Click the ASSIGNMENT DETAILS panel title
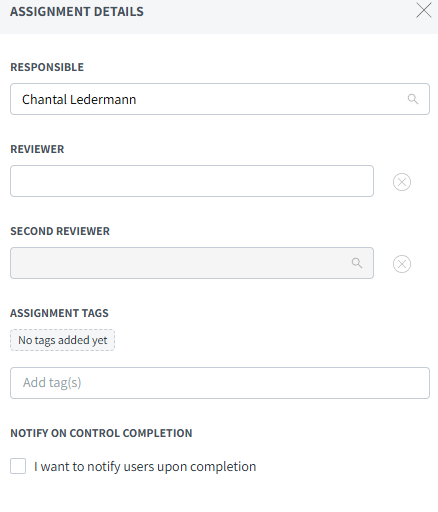Image resolution: width=438 pixels, height=512 pixels. click(x=77, y=12)
